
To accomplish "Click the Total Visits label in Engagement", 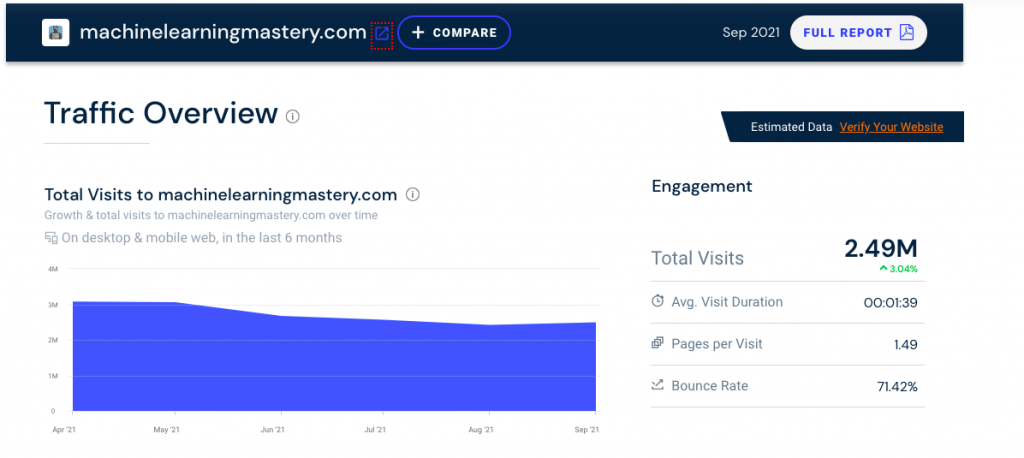I will coord(697,258).
